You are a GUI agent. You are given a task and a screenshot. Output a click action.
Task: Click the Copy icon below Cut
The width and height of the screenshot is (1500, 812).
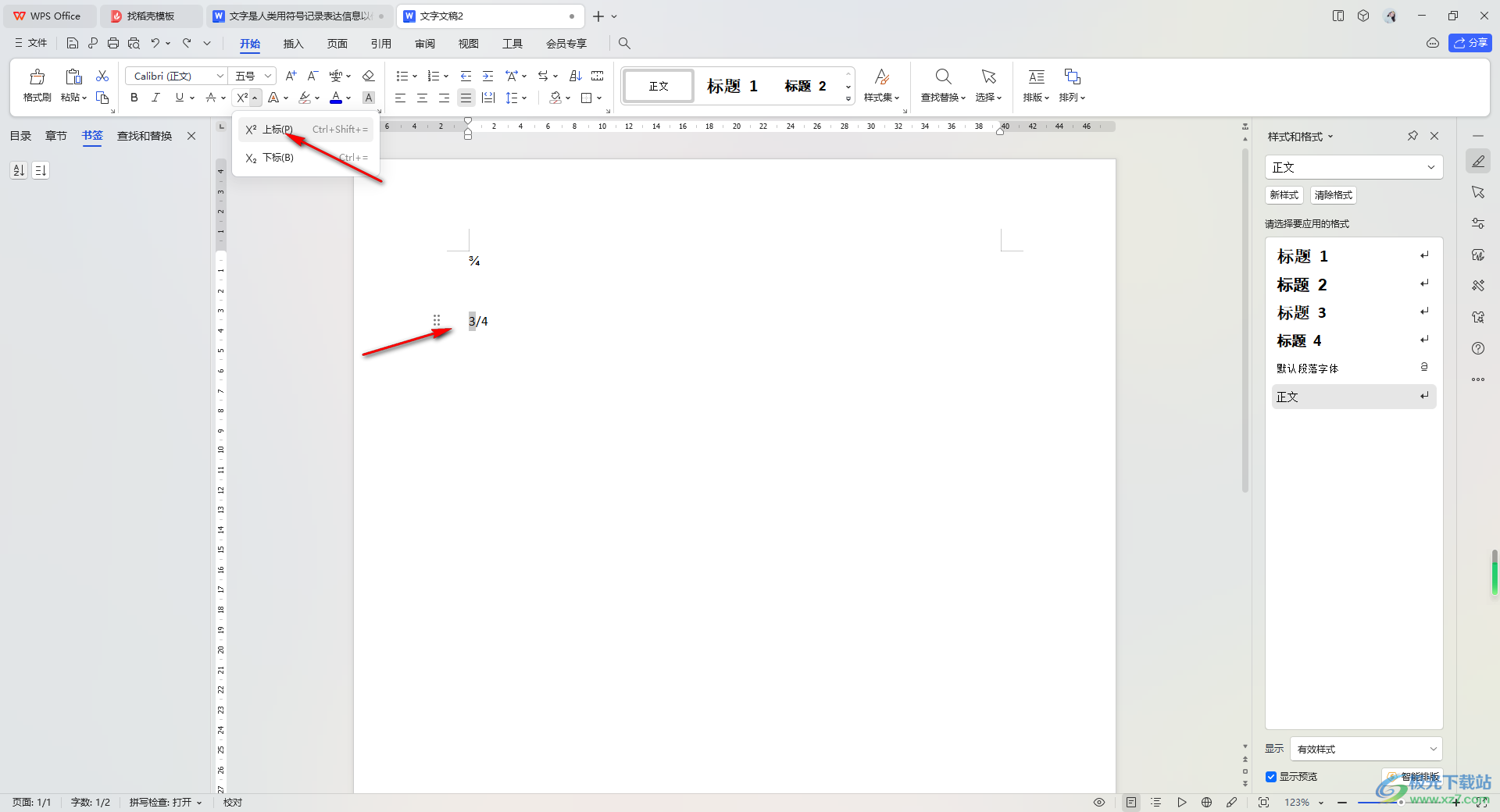(102, 98)
